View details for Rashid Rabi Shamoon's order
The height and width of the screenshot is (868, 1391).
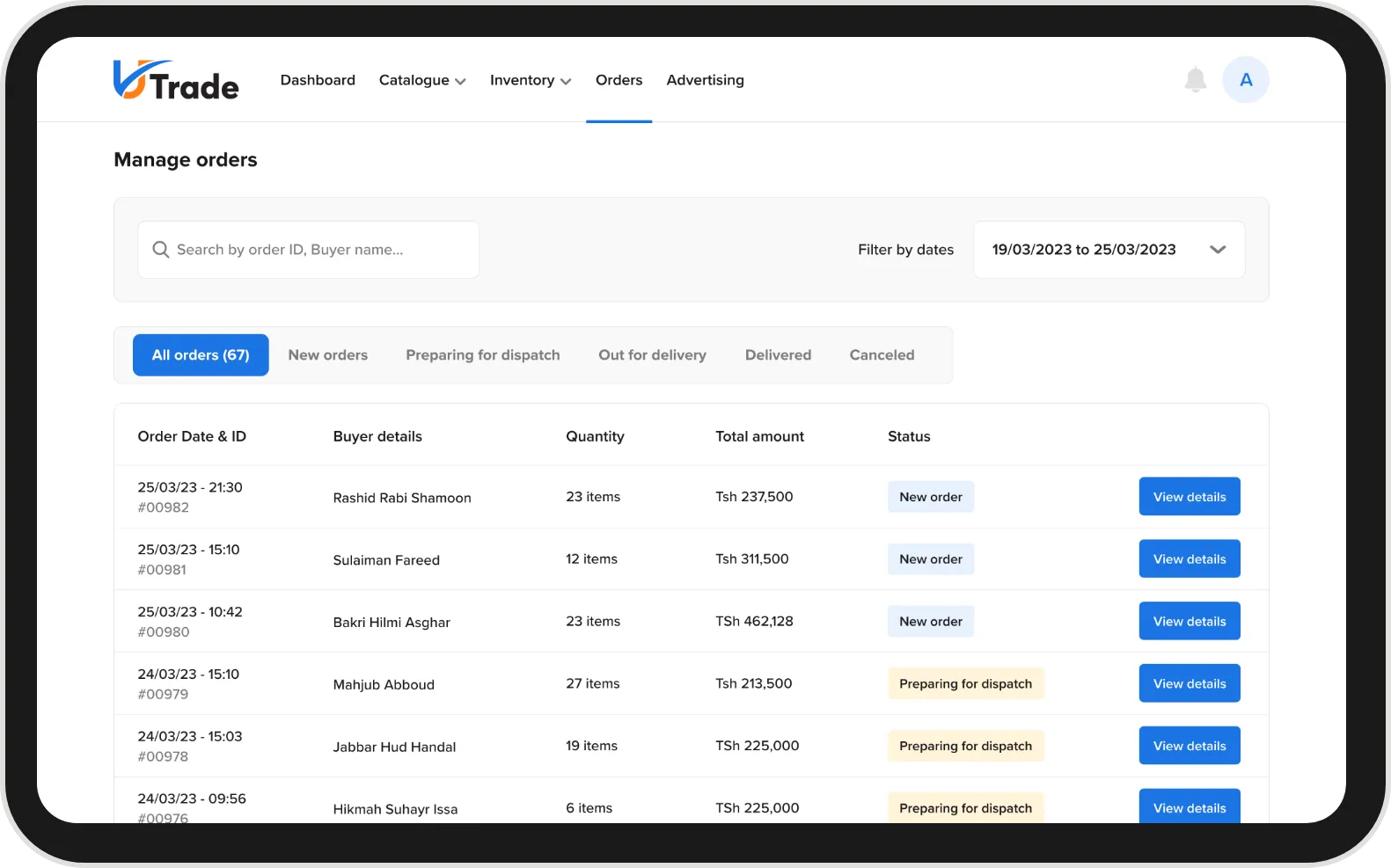coord(1189,497)
